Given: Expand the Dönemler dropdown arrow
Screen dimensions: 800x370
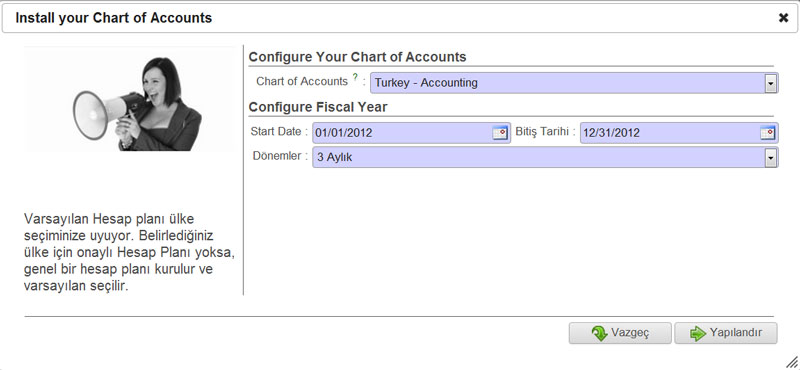Looking at the screenshot, I should tap(770, 158).
